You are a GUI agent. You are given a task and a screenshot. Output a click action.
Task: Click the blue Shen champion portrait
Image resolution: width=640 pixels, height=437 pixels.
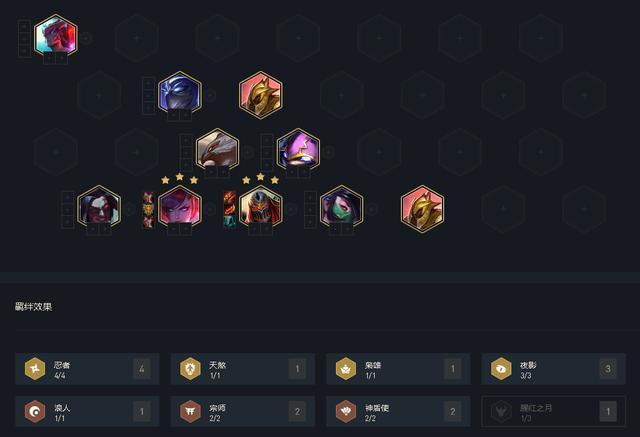point(180,93)
